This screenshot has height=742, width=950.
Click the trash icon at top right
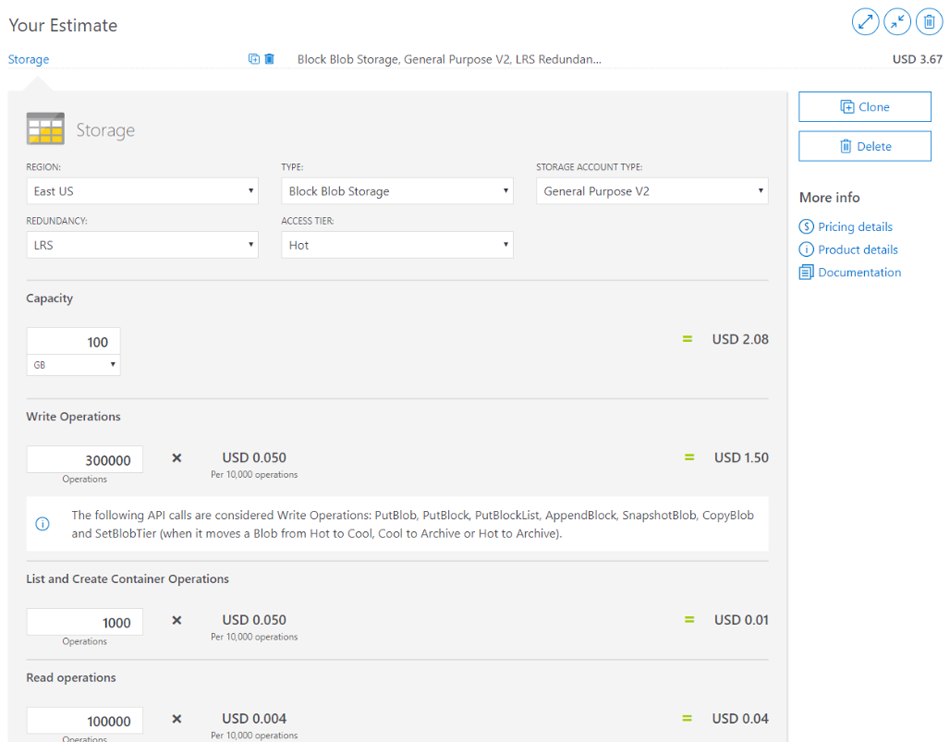point(929,22)
